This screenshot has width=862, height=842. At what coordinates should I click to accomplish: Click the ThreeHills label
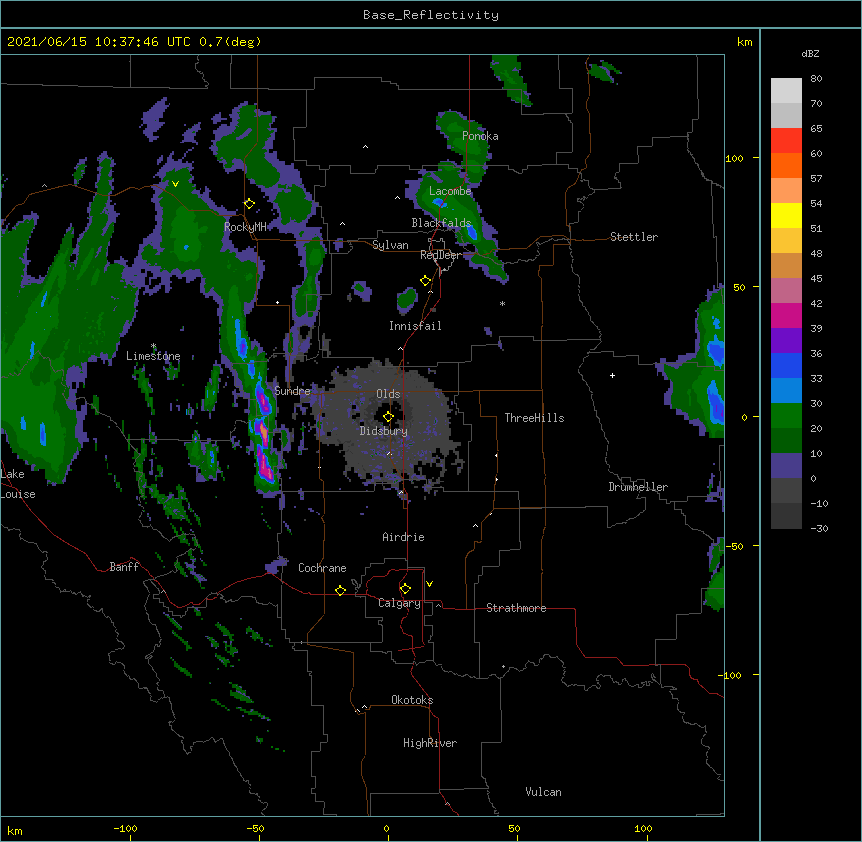click(534, 418)
